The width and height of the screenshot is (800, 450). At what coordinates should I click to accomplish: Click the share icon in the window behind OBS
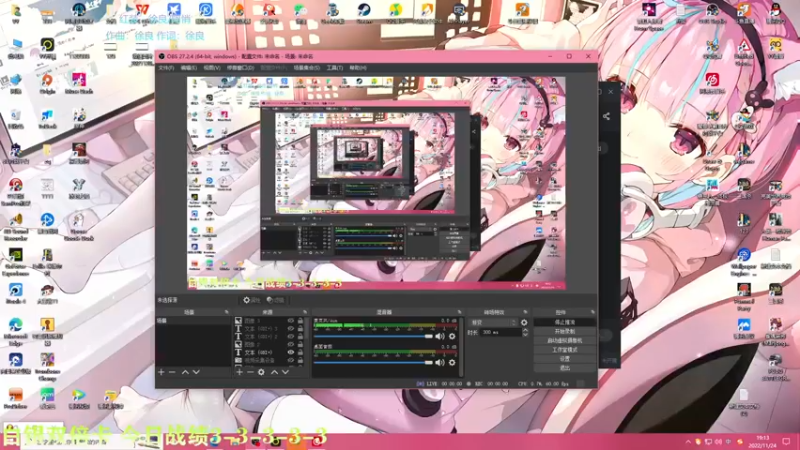point(606,116)
